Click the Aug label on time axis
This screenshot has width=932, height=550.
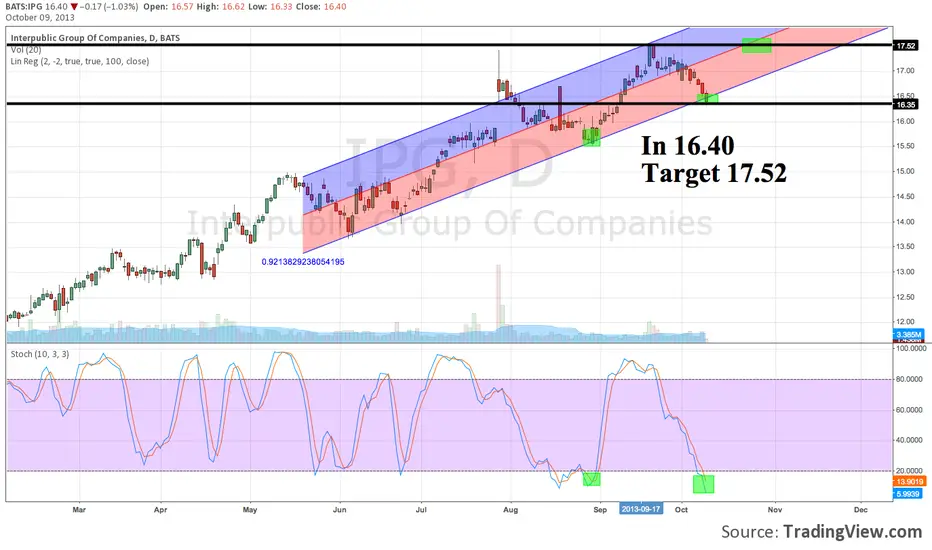[511, 510]
